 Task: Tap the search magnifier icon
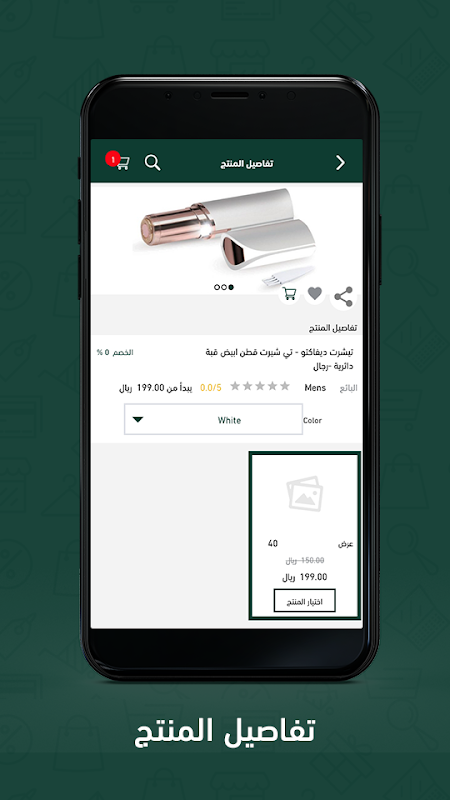pos(153,163)
